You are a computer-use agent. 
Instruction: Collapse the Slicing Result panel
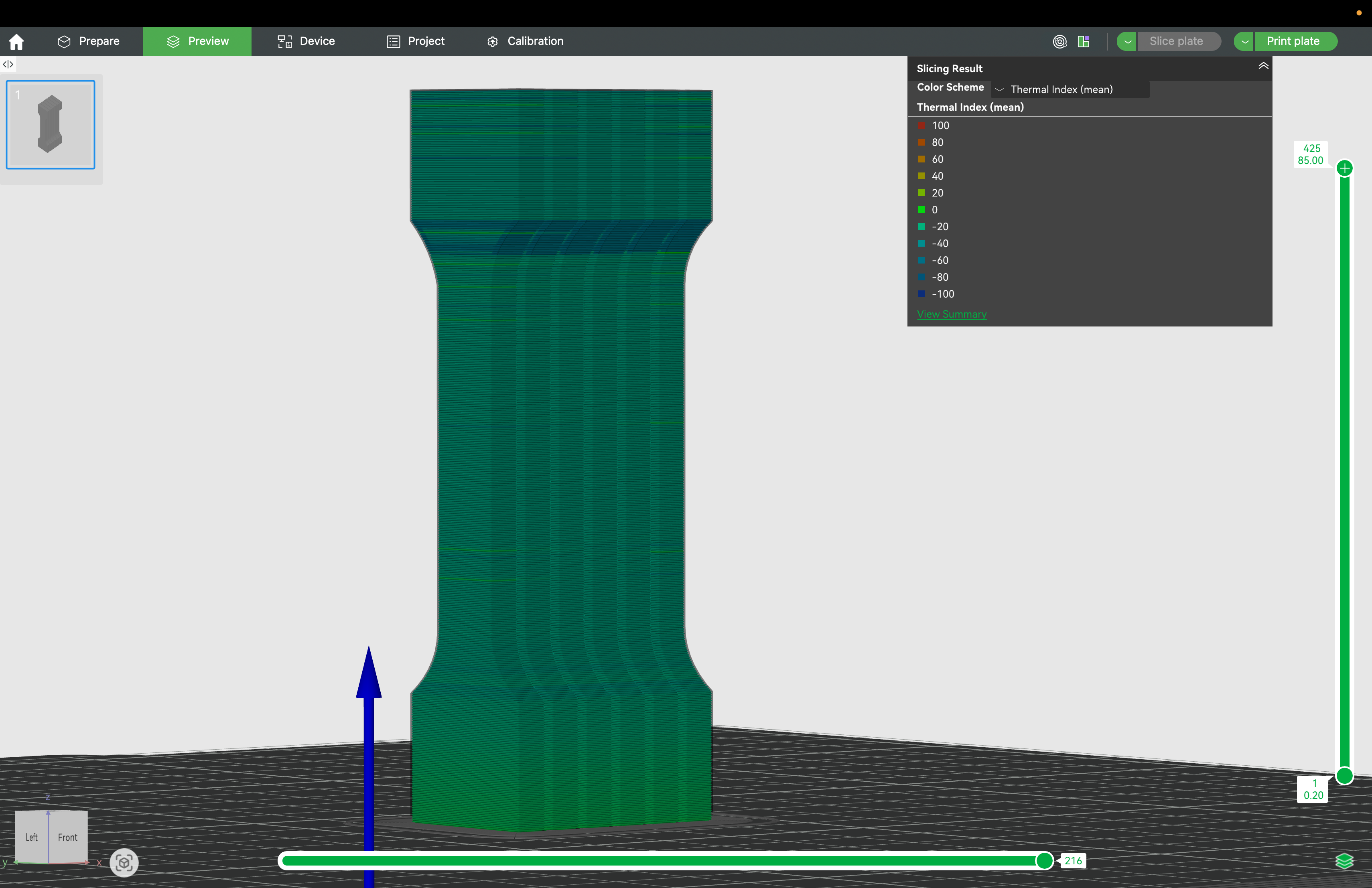coord(1263,66)
